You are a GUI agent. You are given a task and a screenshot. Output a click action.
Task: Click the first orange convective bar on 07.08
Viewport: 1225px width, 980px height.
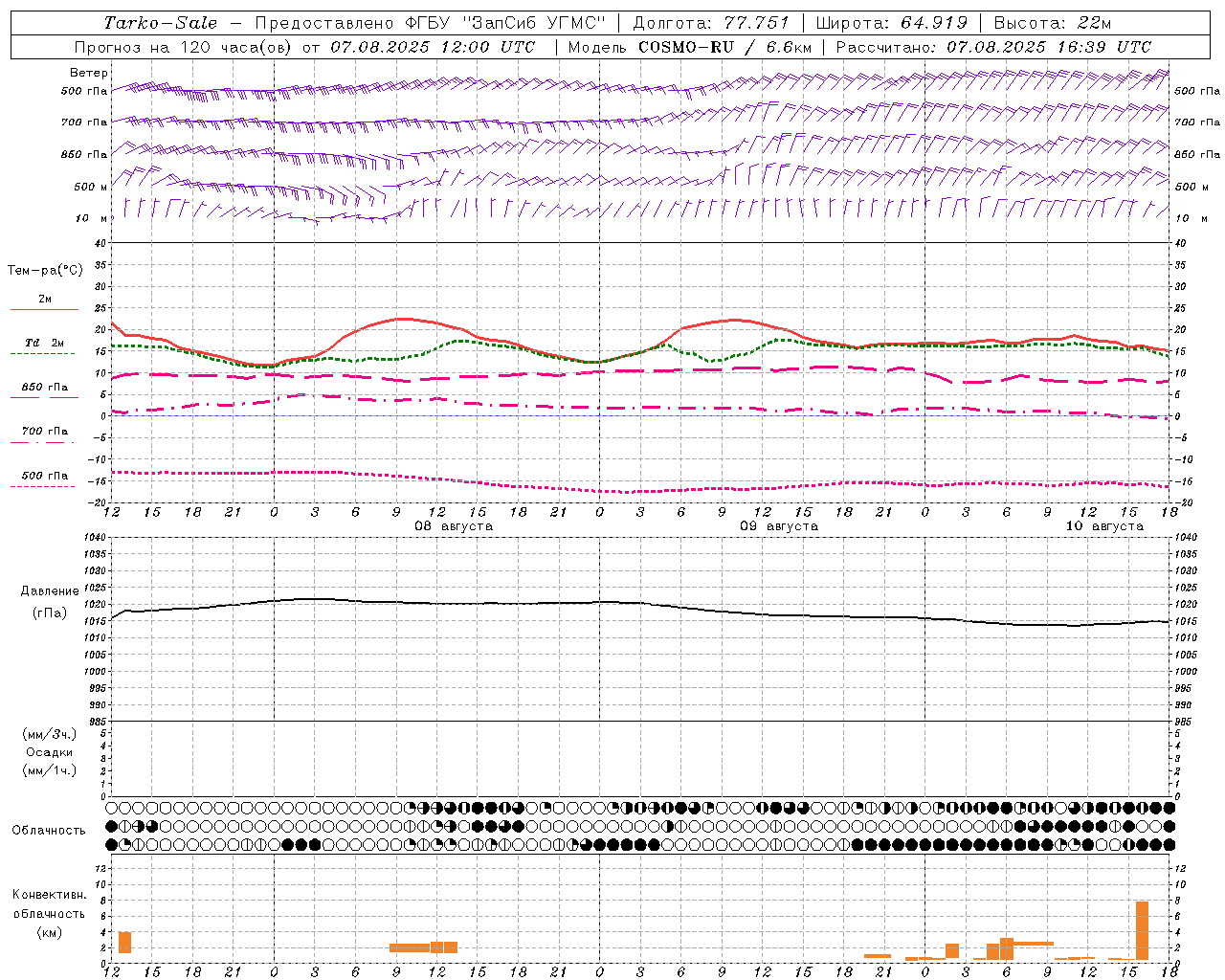pos(124,942)
